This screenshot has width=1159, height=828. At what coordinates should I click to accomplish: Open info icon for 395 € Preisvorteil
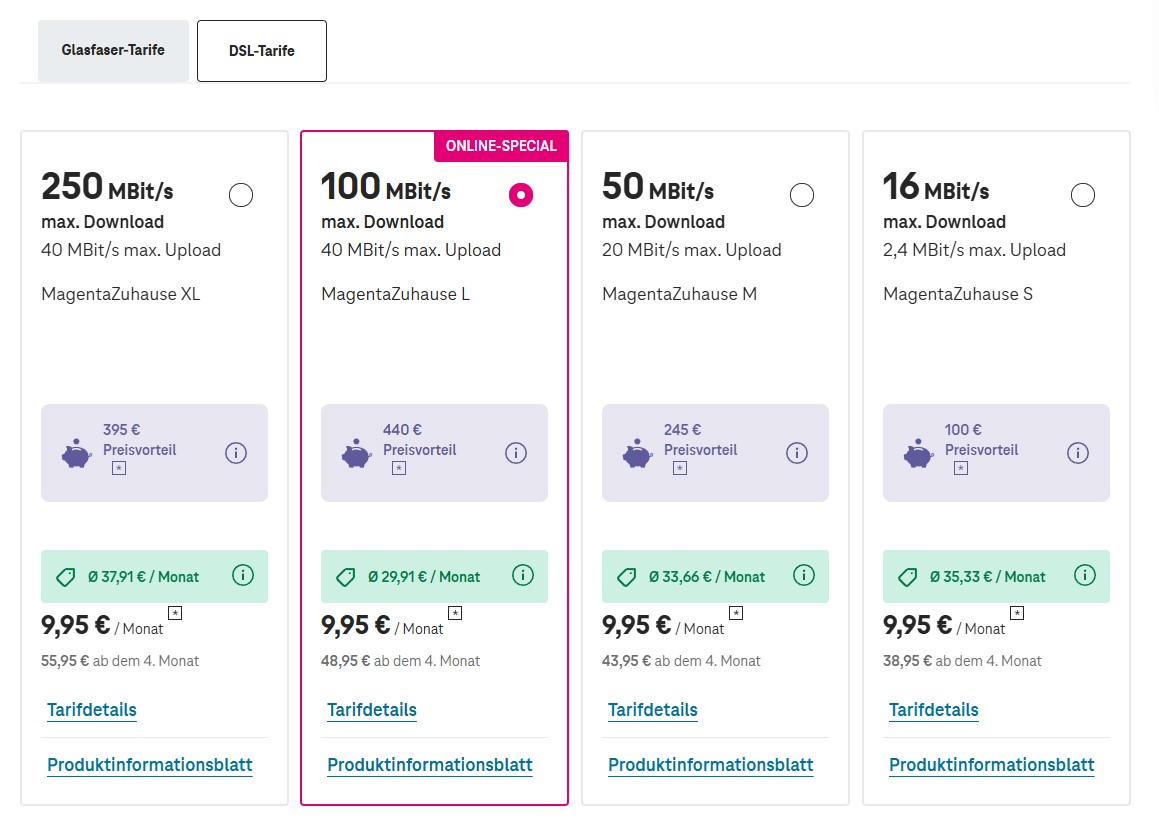[236, 452]
